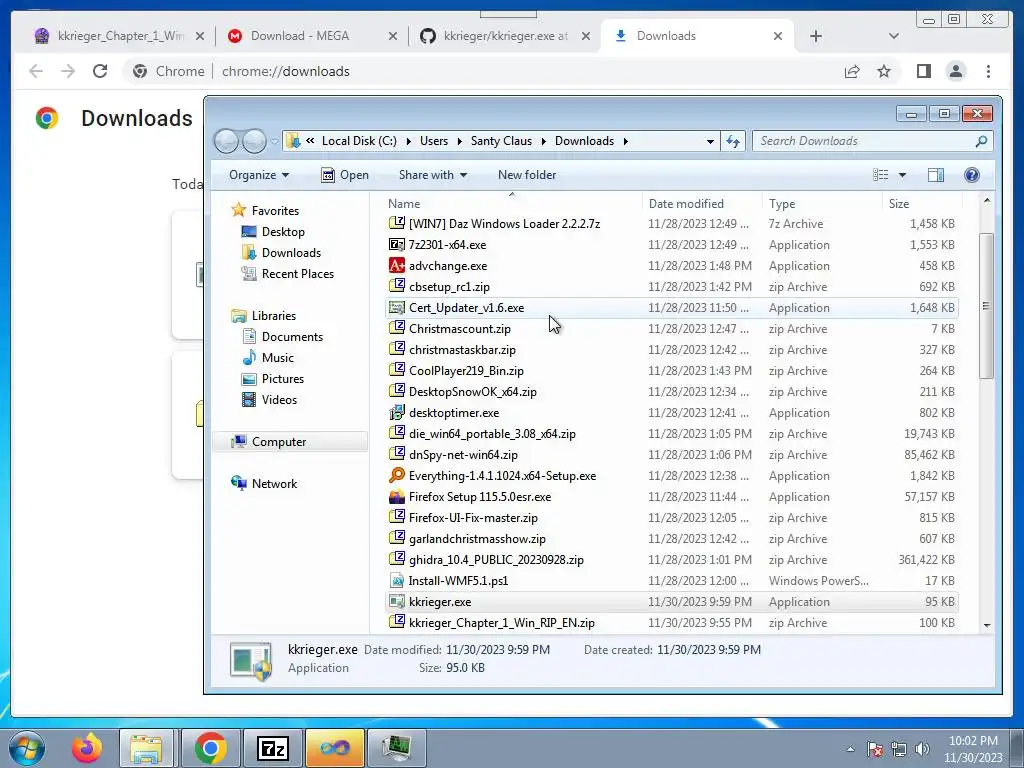Open Explorer help question mark icon
The height and width of the screenshot is (768, 1024).
pyautogui.click(x=972, y=175)
